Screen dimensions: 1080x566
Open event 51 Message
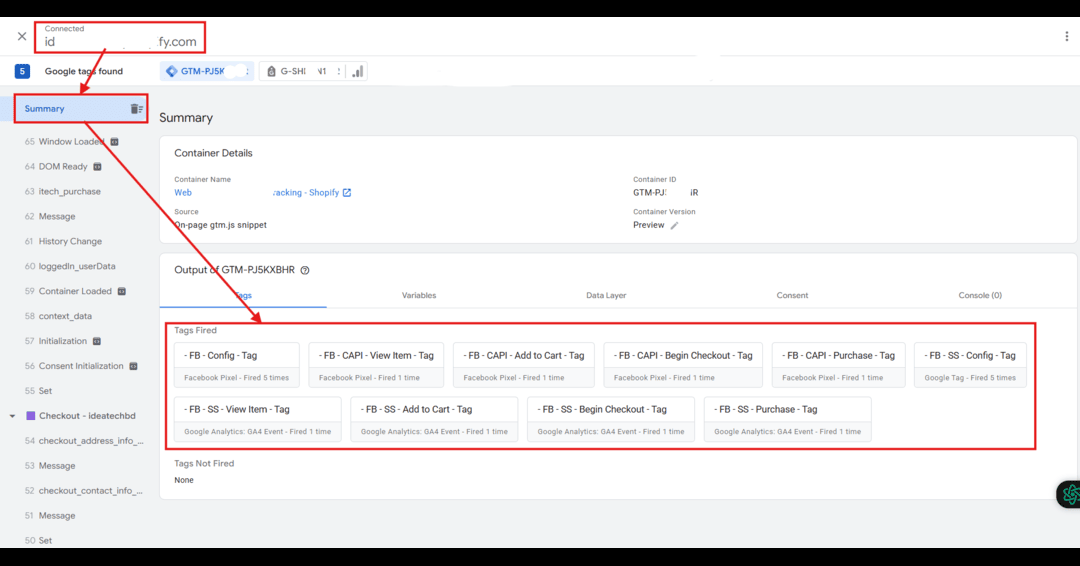pyautogui.click(x=50, y=515)
